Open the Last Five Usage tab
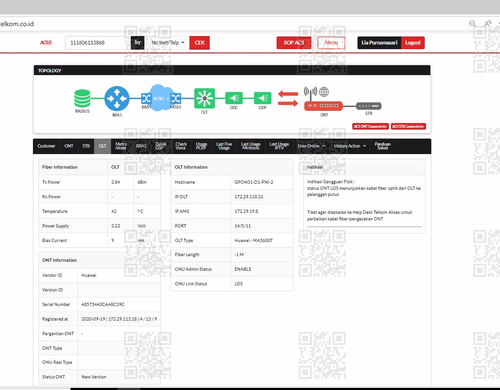Image resolution: width=500 pixels, height=390 pixels. click(x=224, y=146)
